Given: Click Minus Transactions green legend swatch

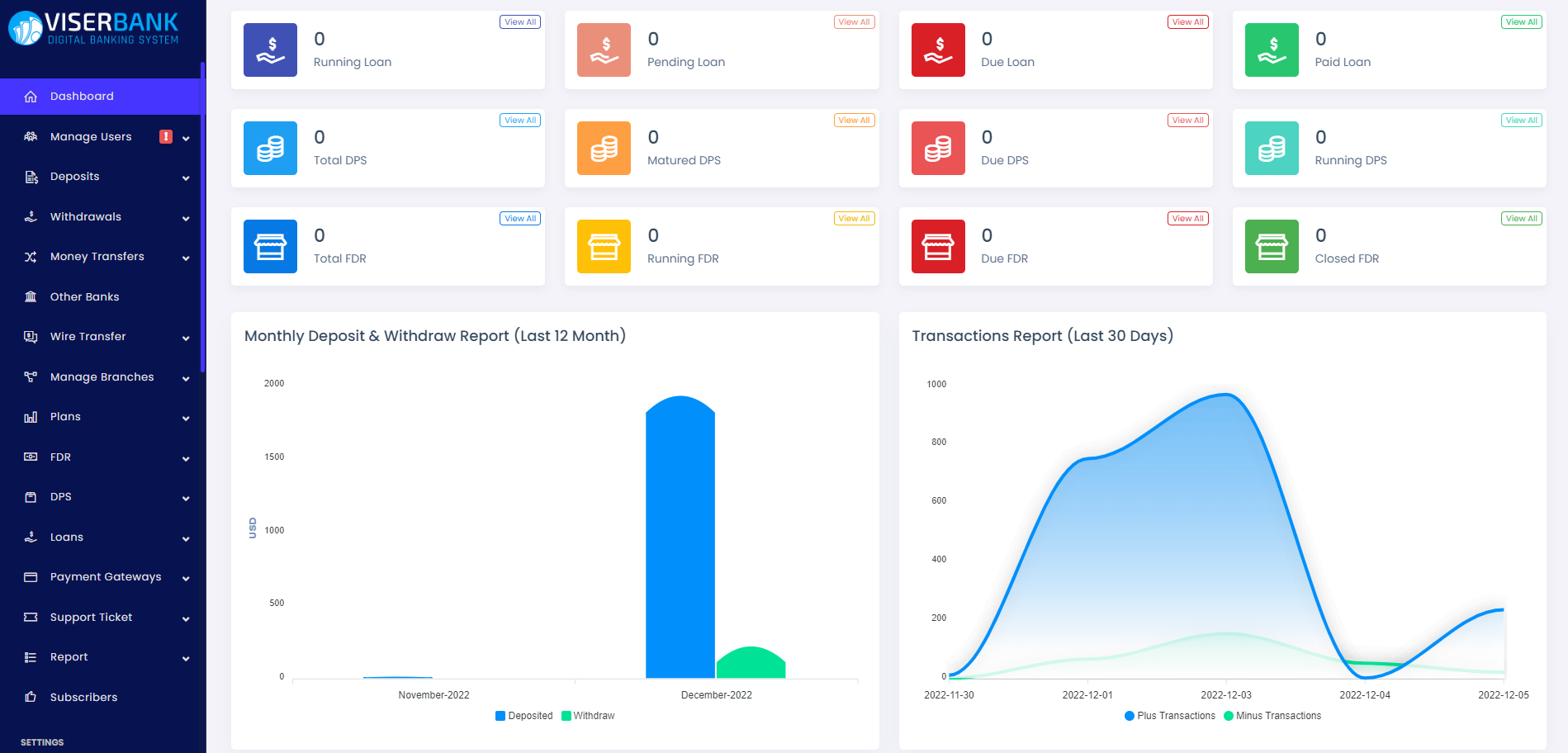Looking at the screenshot, I should pos(1229,716).
